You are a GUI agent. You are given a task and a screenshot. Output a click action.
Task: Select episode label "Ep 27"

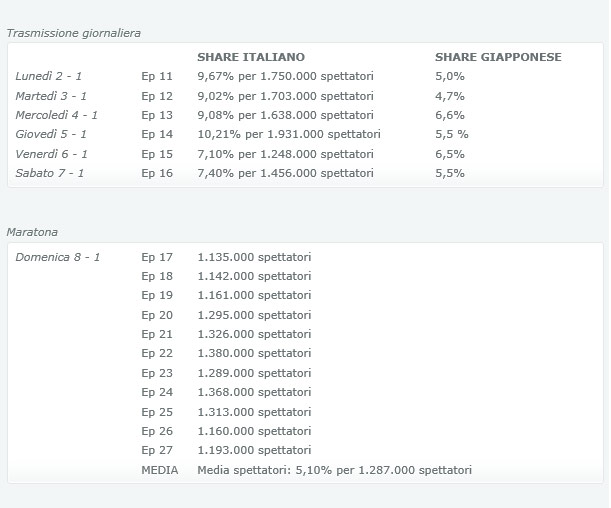tap(157, 450)
